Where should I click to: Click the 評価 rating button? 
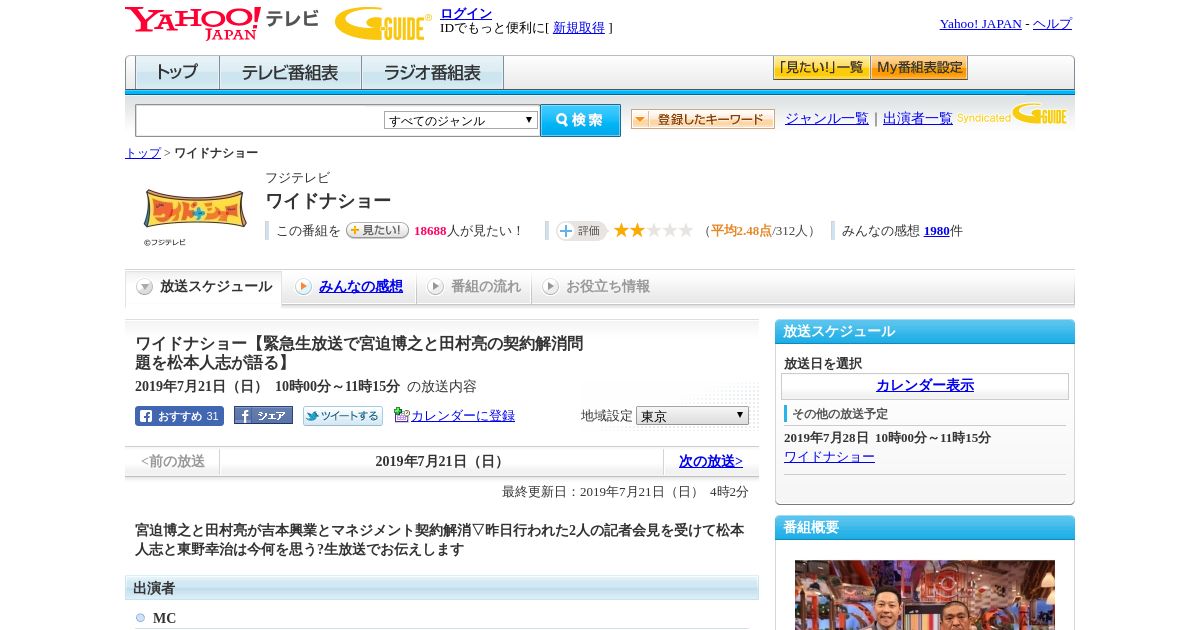coord(581,231)
